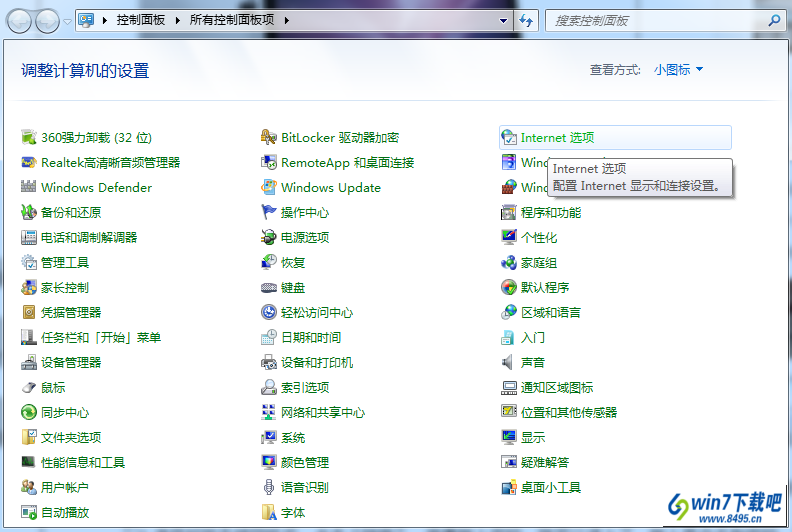Click the 管理工具 gear icon
The height and width of the screenshot is (532, 792).
coord(29,262)
